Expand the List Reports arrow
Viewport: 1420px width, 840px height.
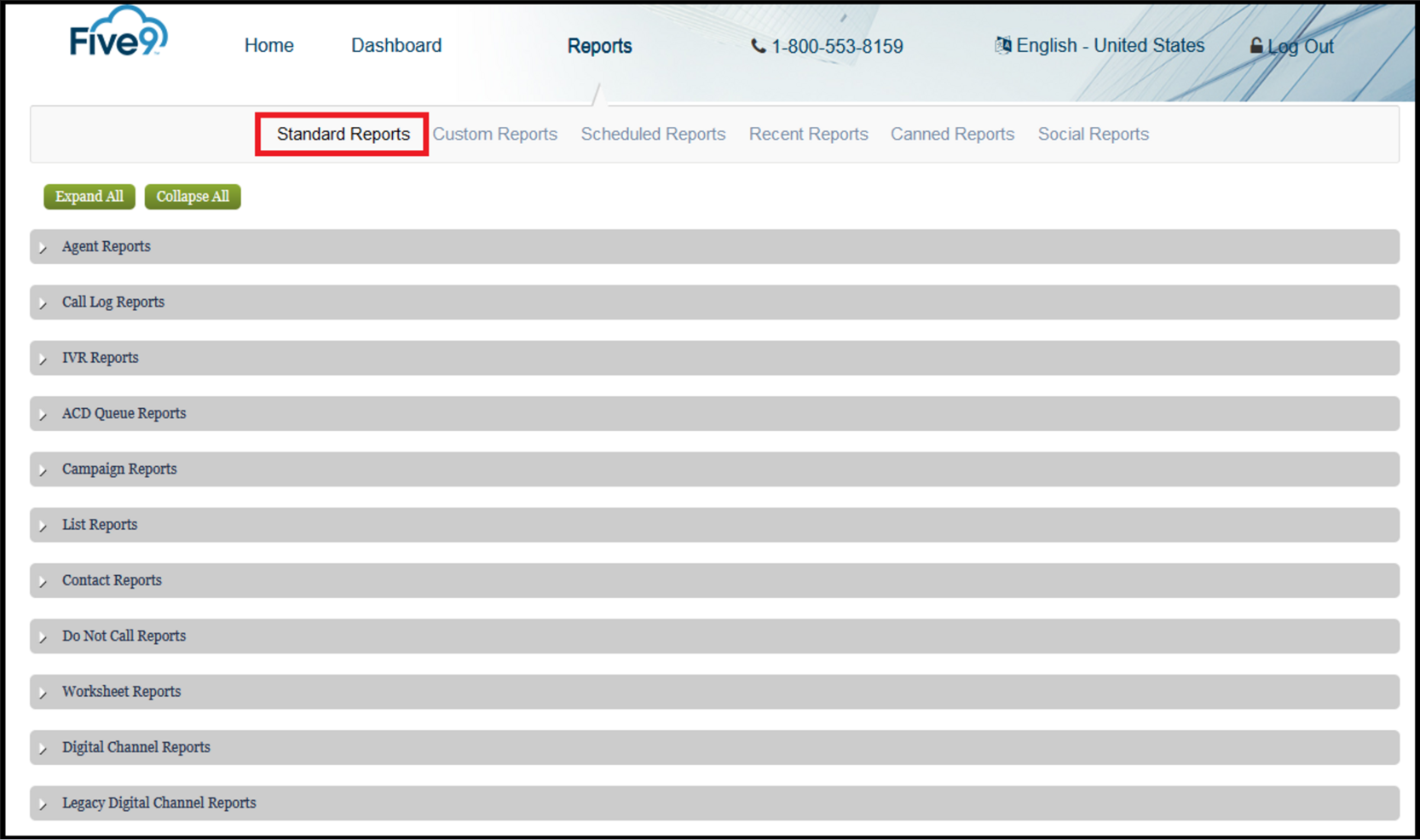tap(43, 526)
